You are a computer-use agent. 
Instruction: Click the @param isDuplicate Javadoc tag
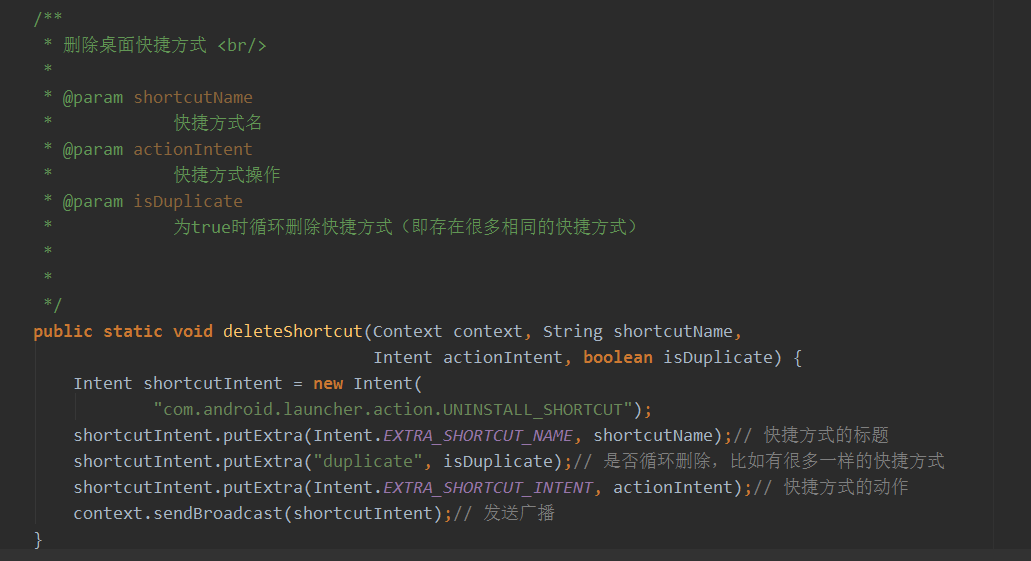coord(93,201)
